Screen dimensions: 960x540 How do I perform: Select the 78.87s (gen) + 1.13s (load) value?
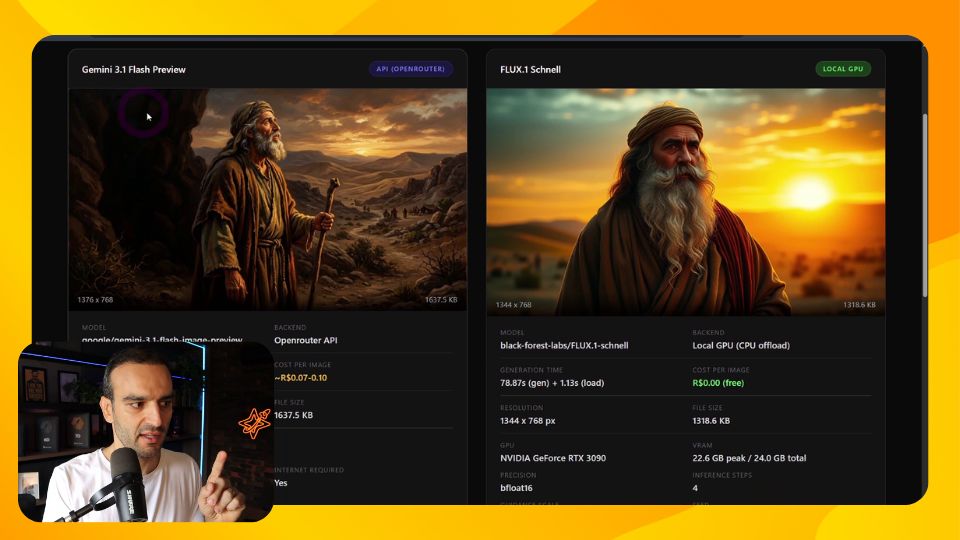(552, 383)
